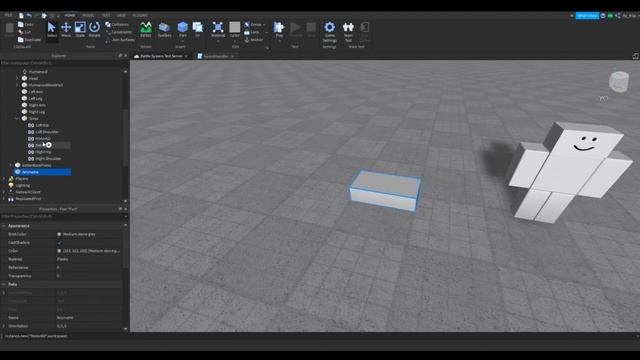This screenshot has width=640, height=360.
Task: Switch to the MODEL ribbon tab
Action: [x=88, y=15]
